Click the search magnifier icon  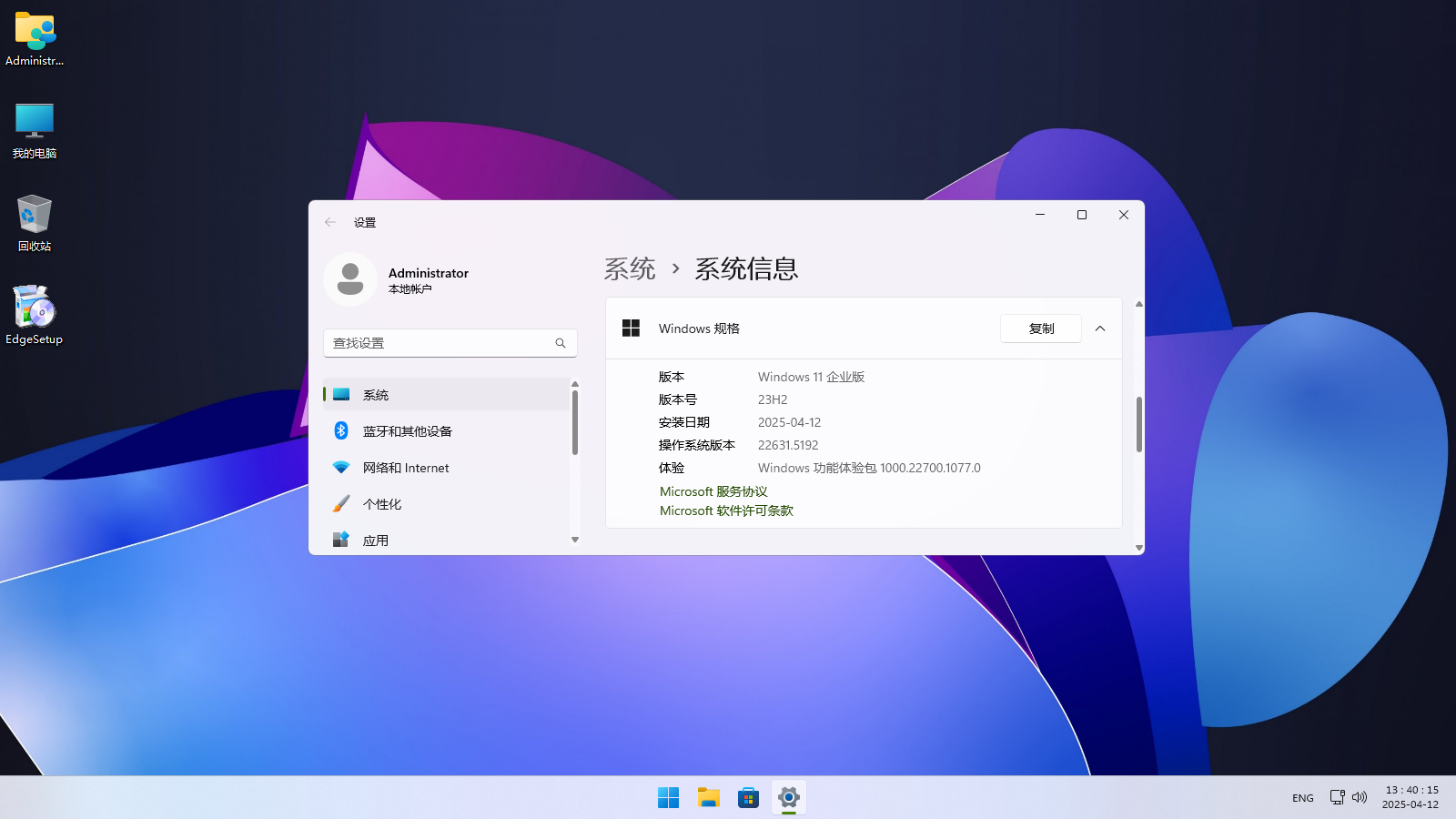pos(561,343)
